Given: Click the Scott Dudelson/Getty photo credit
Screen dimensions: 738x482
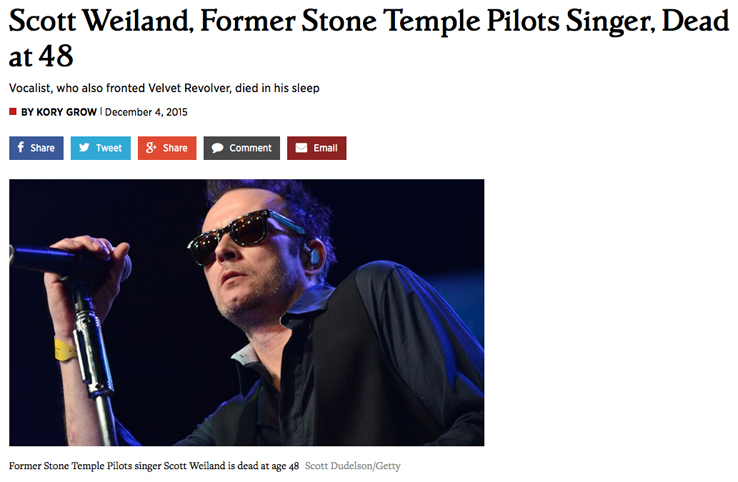Looking at the screenshot, I should tap(353, 466).
